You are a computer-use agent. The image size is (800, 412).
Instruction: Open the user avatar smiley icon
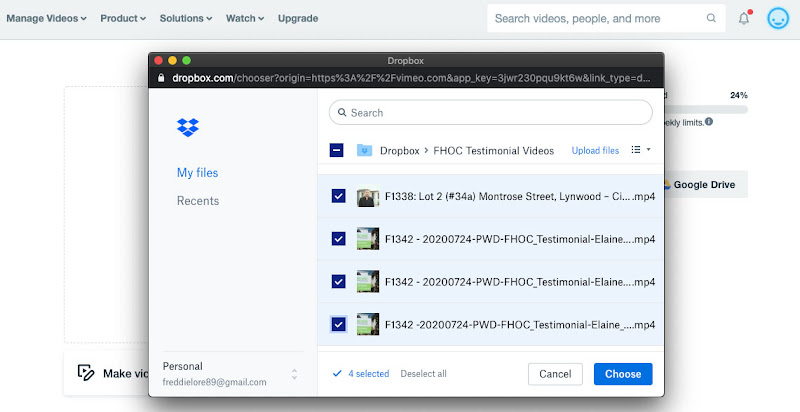click(x=778, y=19)
